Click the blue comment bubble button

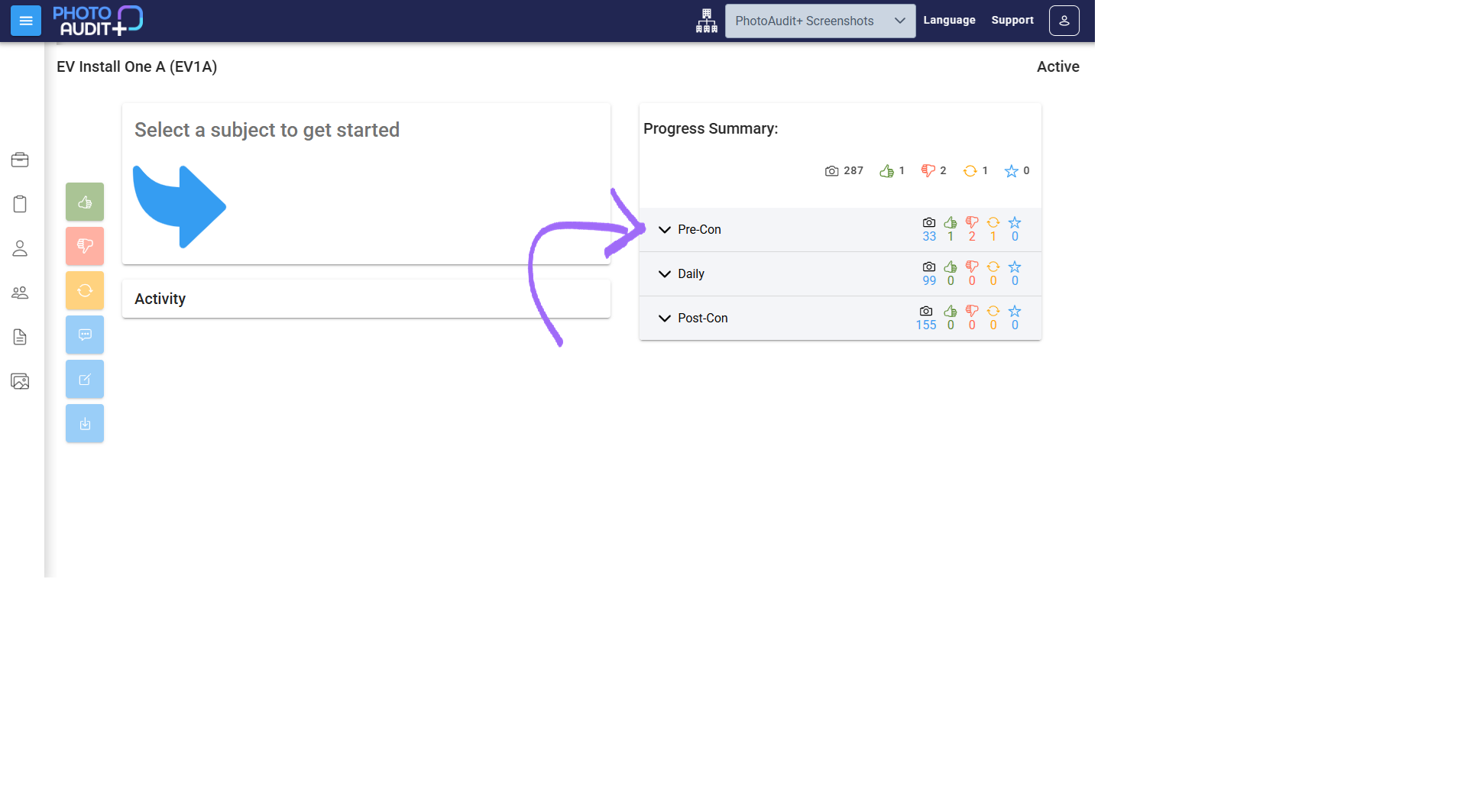pos(85,335)
